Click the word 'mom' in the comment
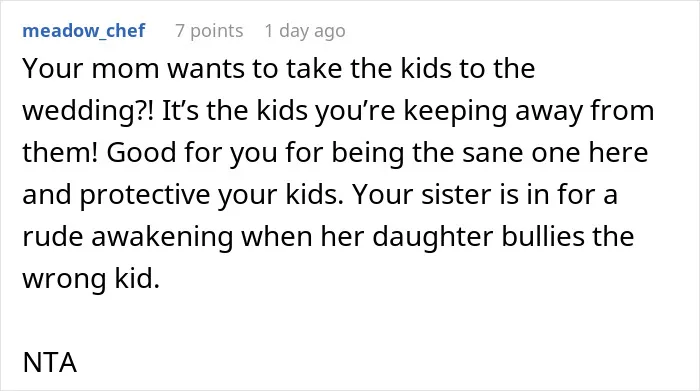This screenshot has width=700, height=391. coord(125,69)
